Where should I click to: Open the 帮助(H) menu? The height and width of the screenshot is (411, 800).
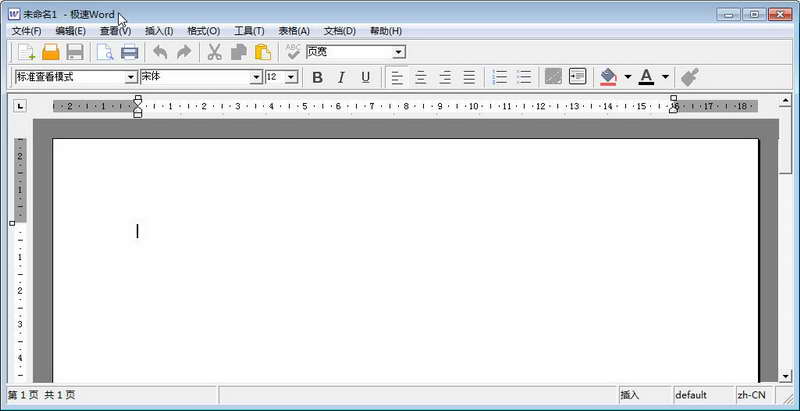point(386,31)
